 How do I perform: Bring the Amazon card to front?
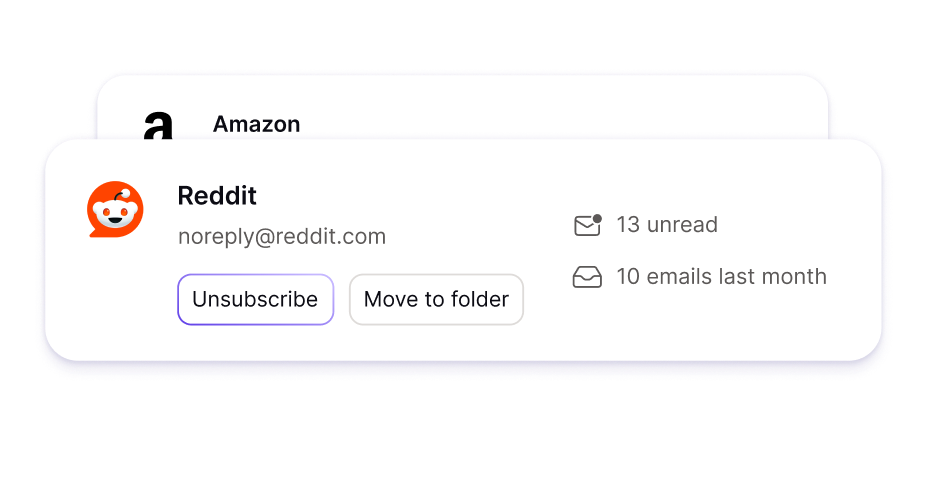462,107
